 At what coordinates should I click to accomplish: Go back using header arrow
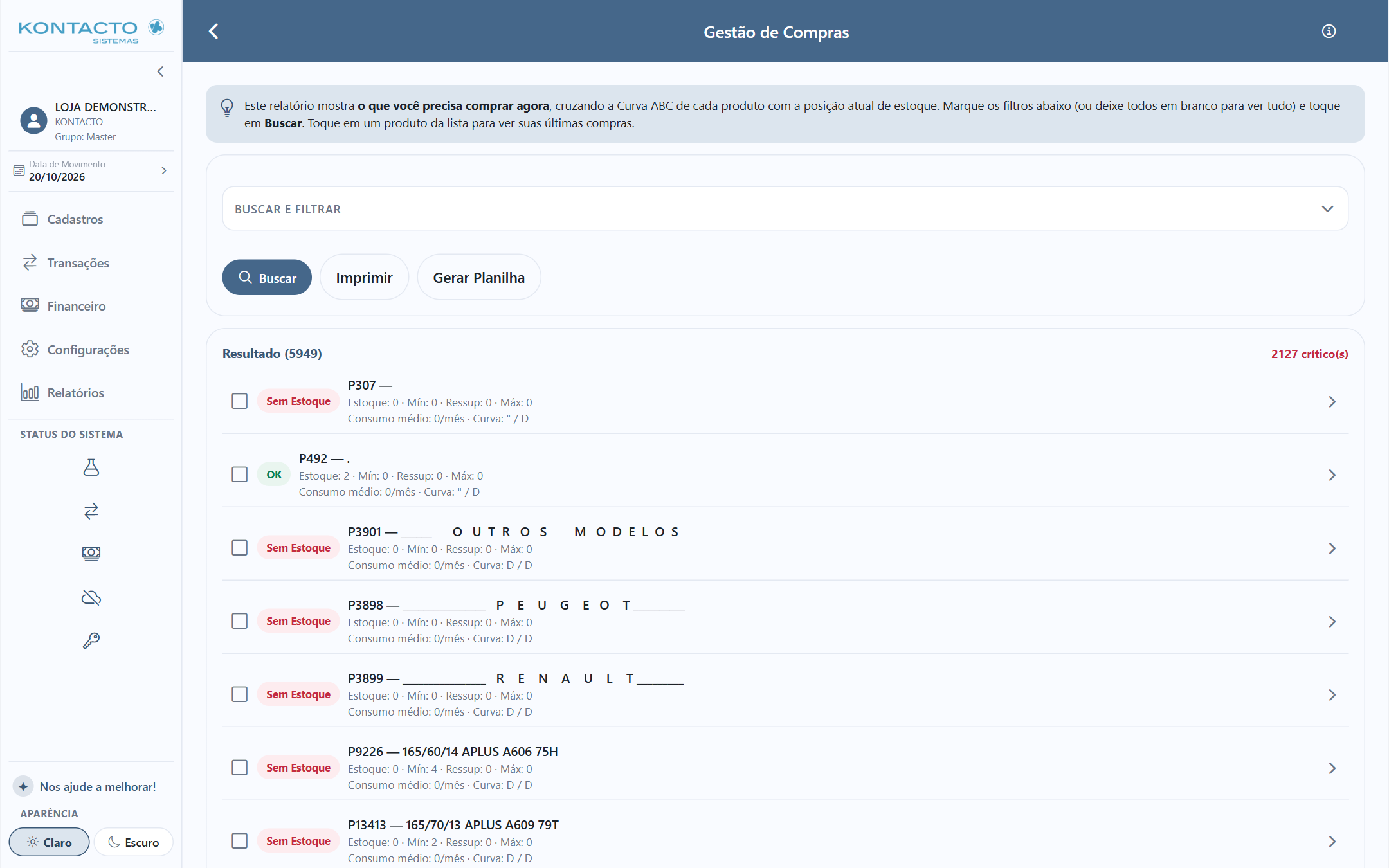point(214,32)
